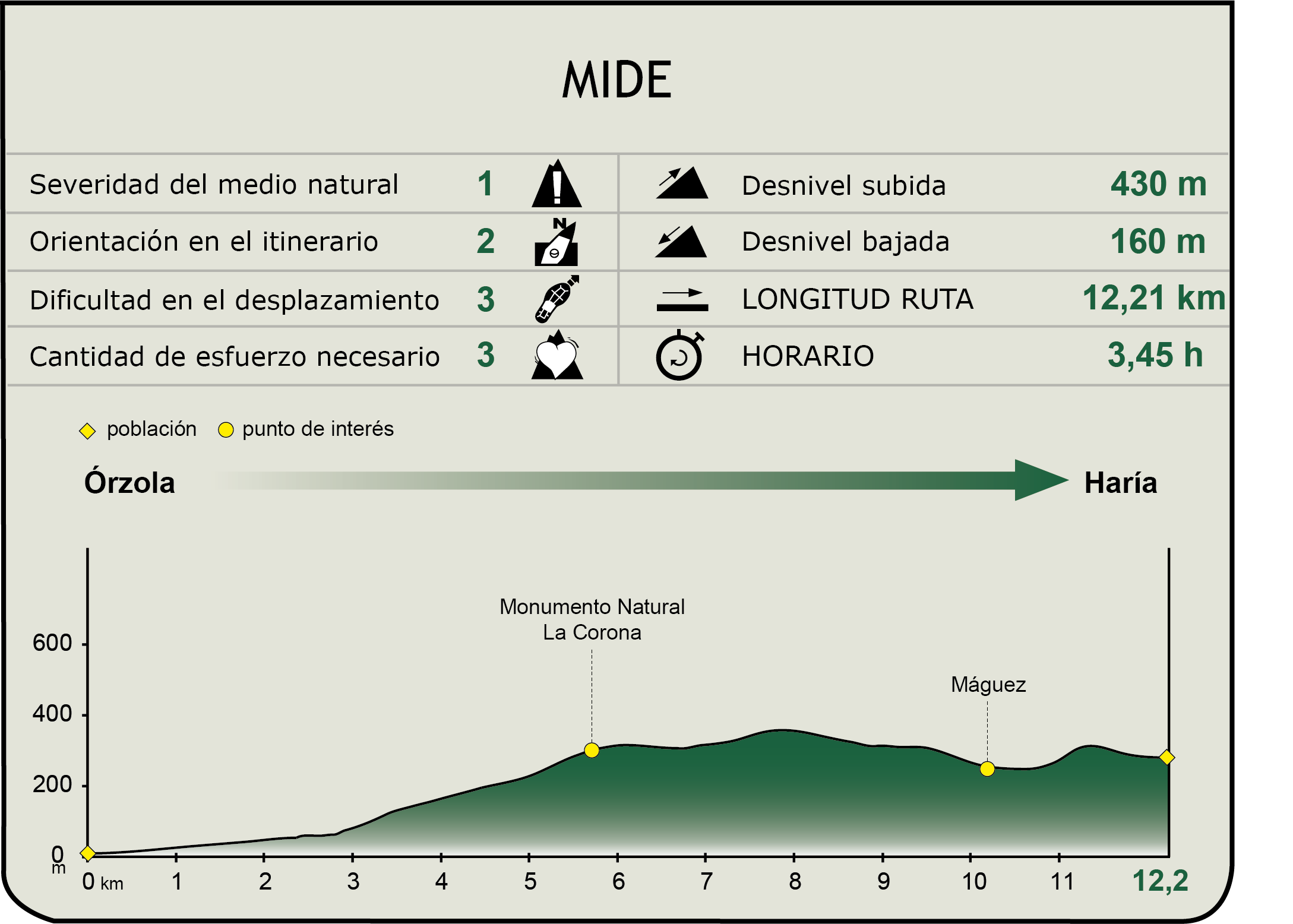Click the Monumento Natural La Corona marker
The height and width of the screenshot is (924, 1293).
[592, 750]
